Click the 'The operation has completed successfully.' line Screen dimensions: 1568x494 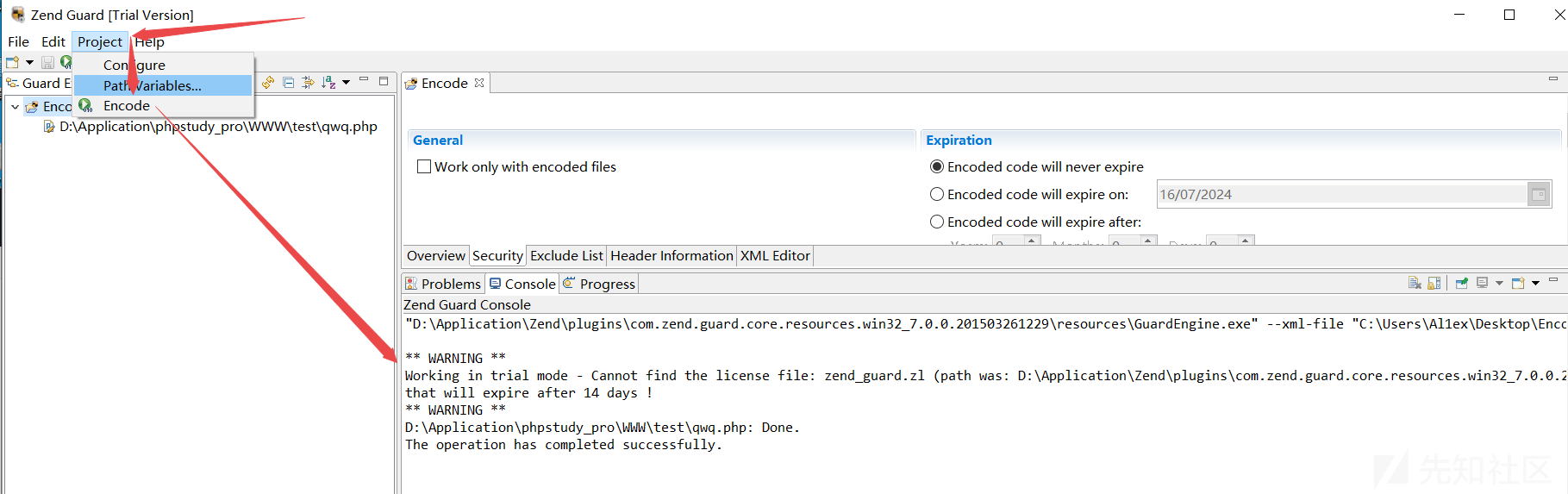point(564,445)
